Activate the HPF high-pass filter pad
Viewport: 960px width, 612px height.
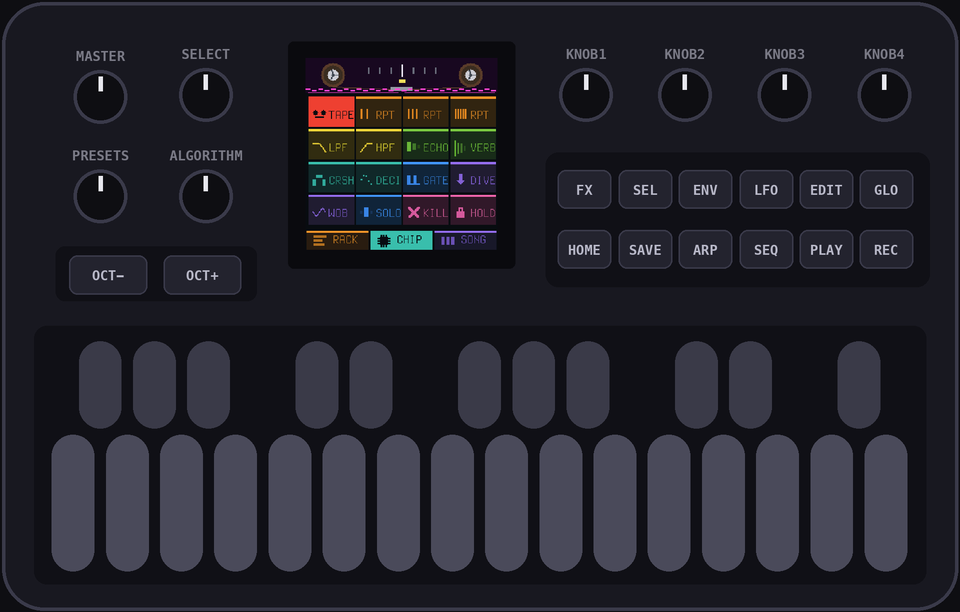378,145
